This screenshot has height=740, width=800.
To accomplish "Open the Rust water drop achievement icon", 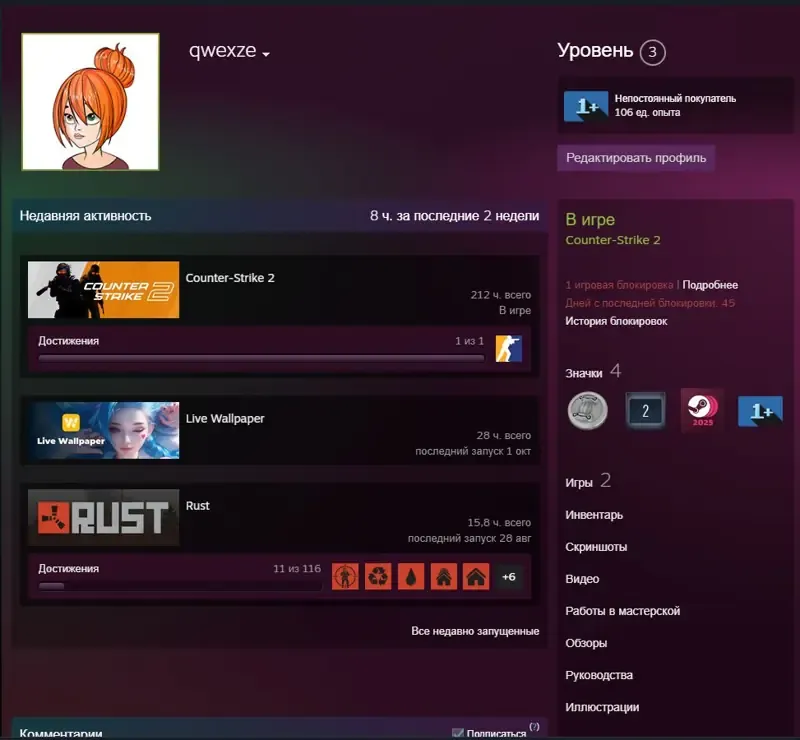I will [411, 577].
